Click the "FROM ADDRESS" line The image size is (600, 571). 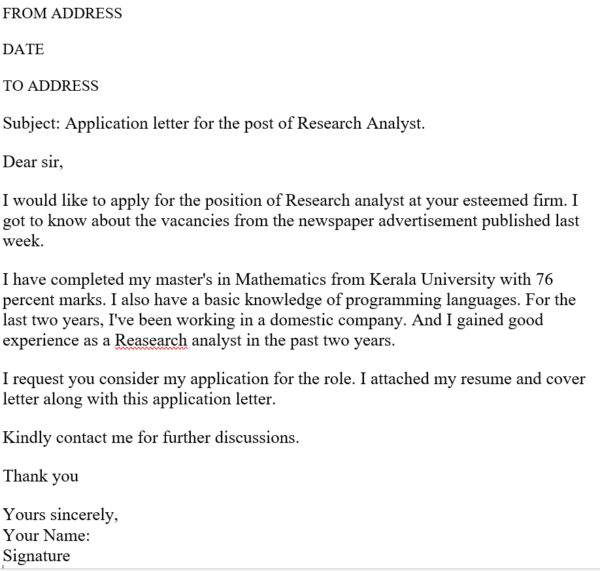click(x=63, y=14)
